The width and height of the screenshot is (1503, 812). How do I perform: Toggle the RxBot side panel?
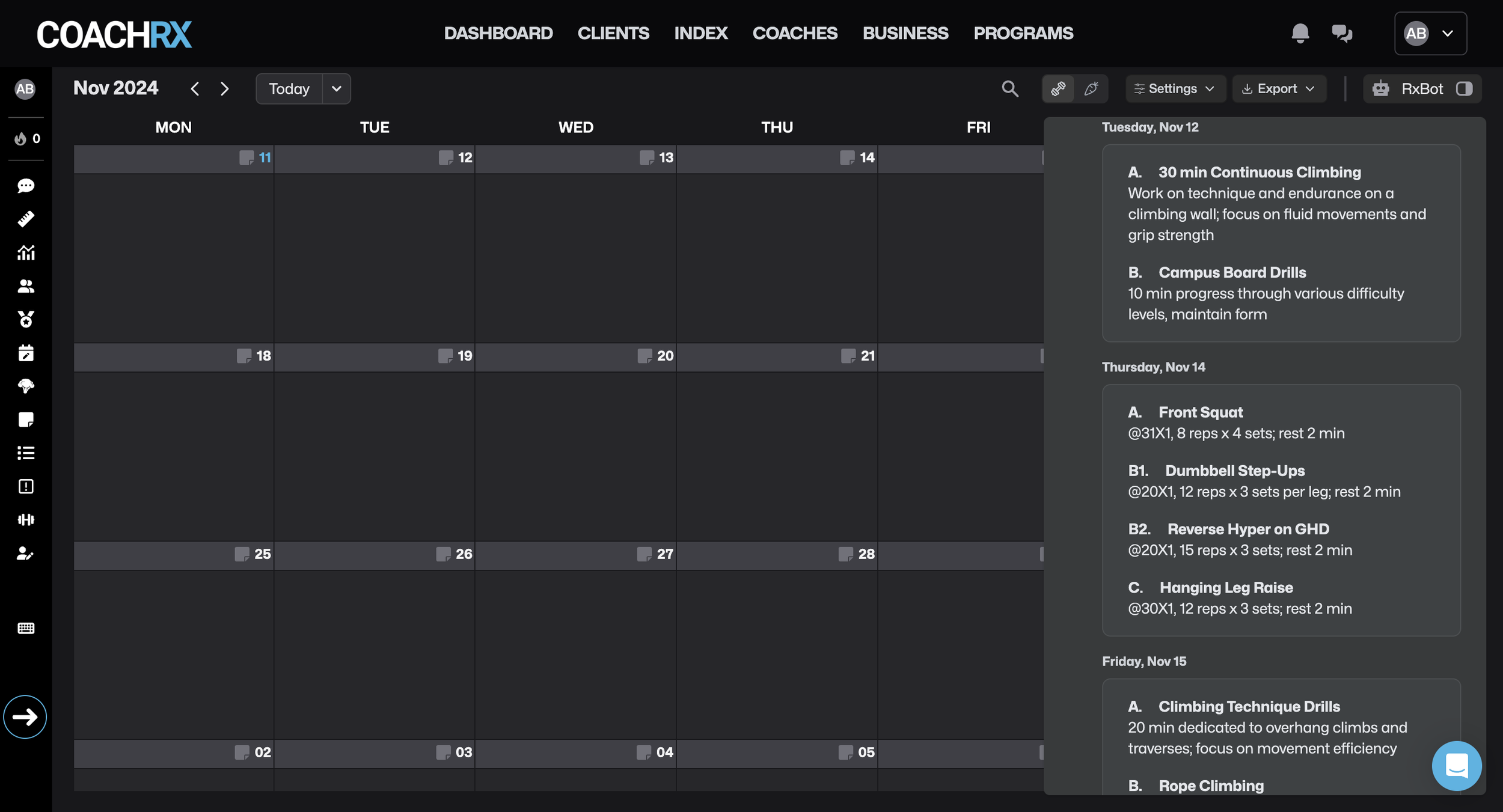point(1464,89)
